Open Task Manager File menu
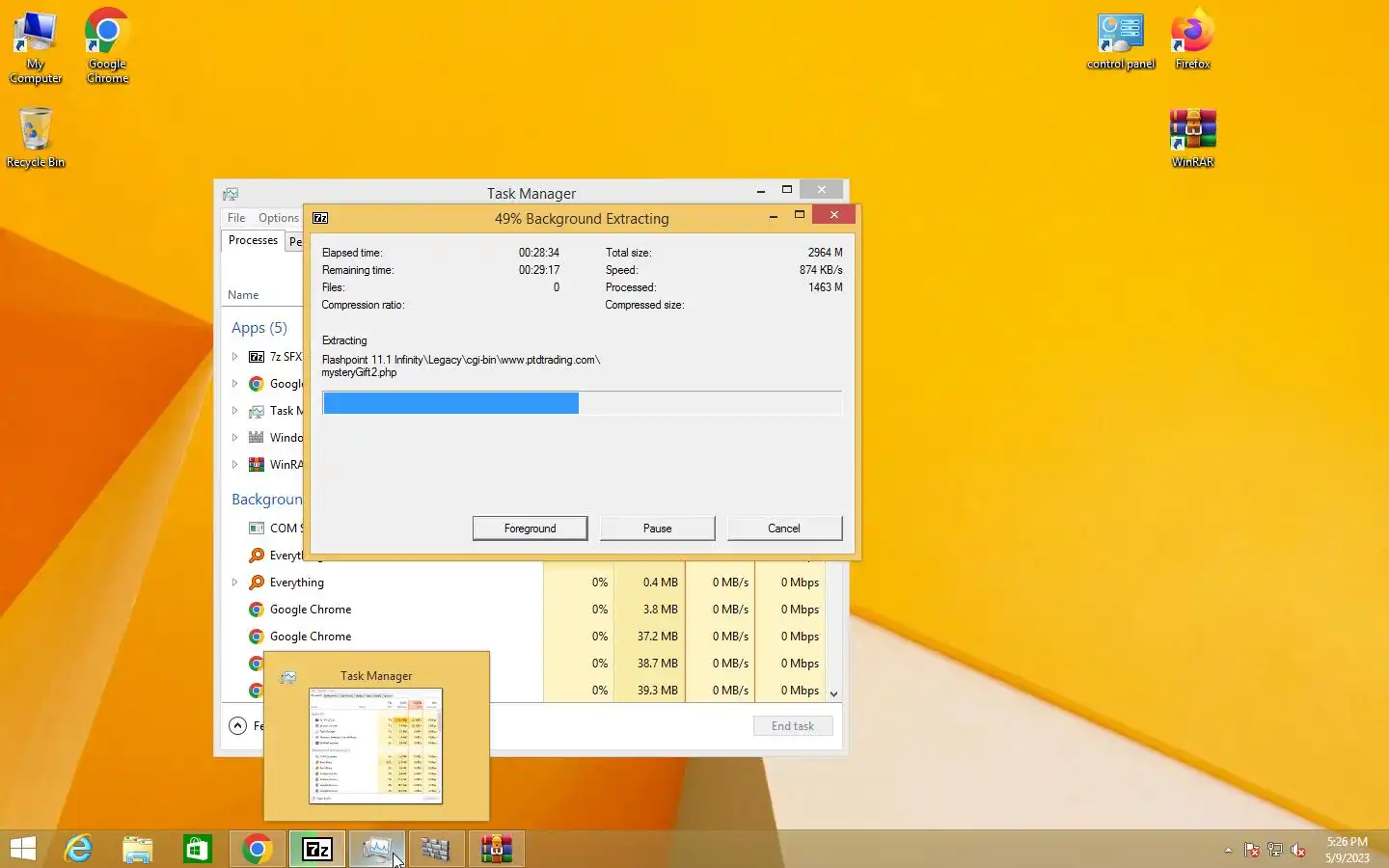The image size is (1389, 868). [236, 218]
